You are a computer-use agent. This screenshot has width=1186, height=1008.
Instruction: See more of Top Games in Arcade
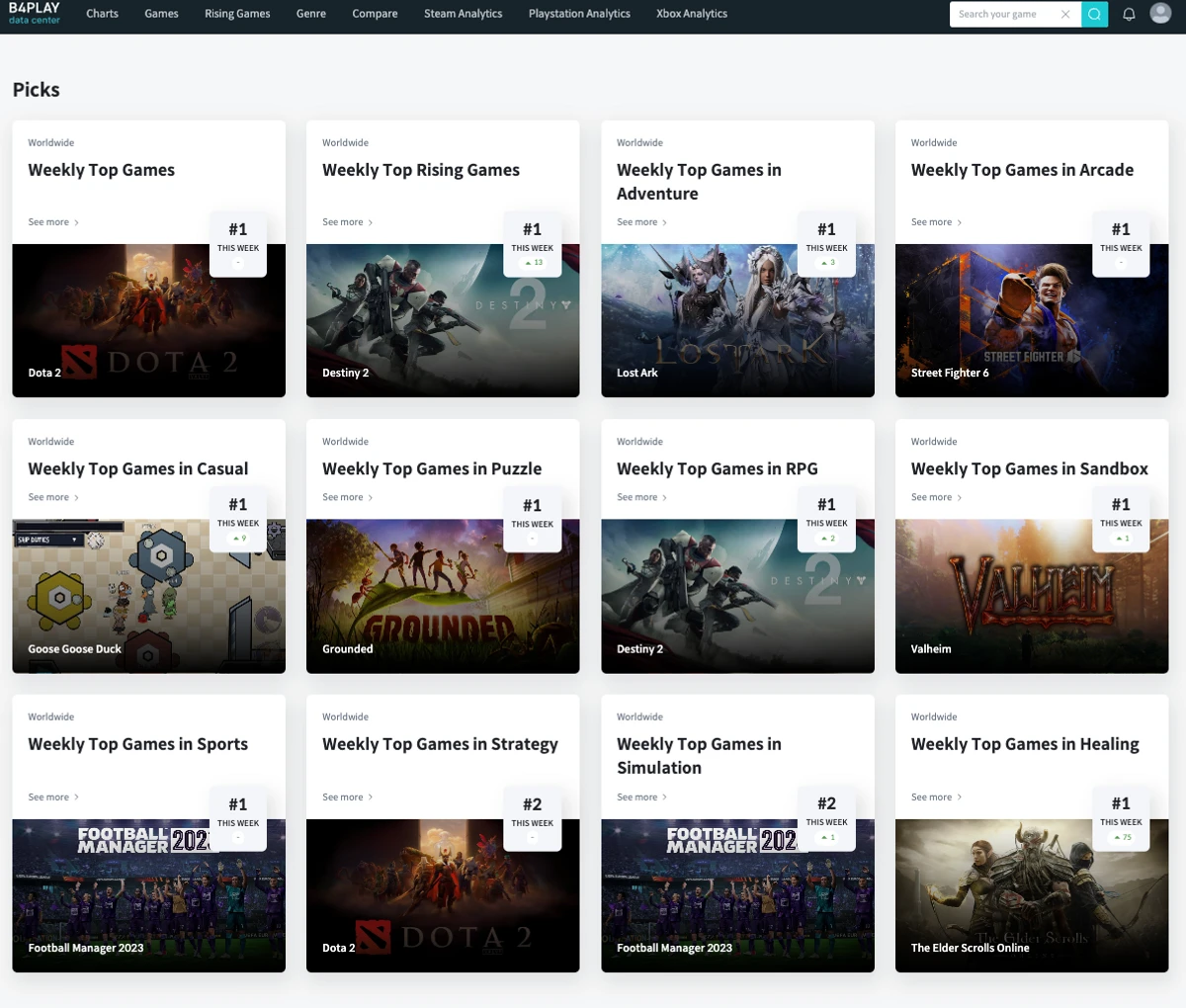coord(937,222)
